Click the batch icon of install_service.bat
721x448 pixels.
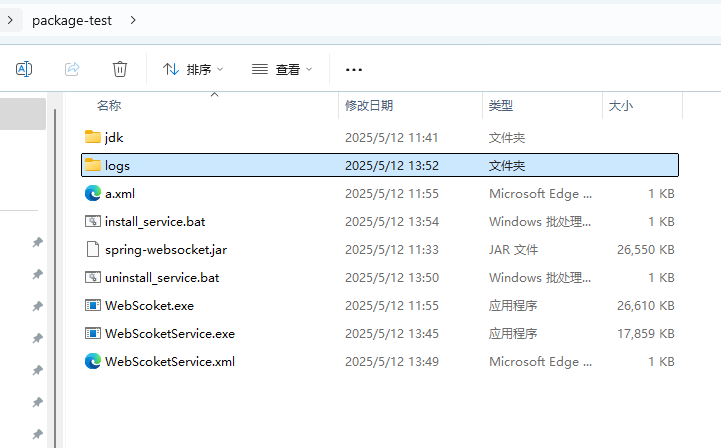pyautogui.click(x=93, y=221)
